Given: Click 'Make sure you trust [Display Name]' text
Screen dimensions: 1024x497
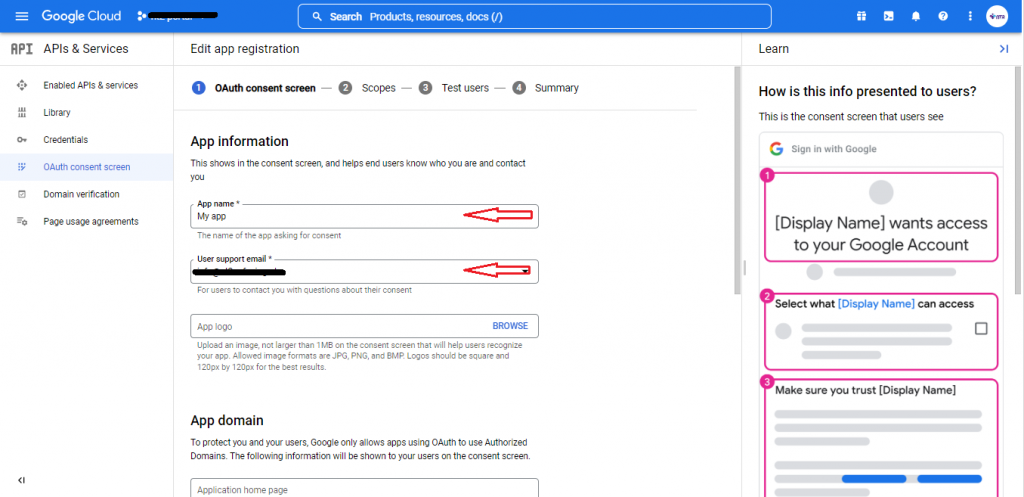Looking at the screenshot, I should [x=865, y=391].
